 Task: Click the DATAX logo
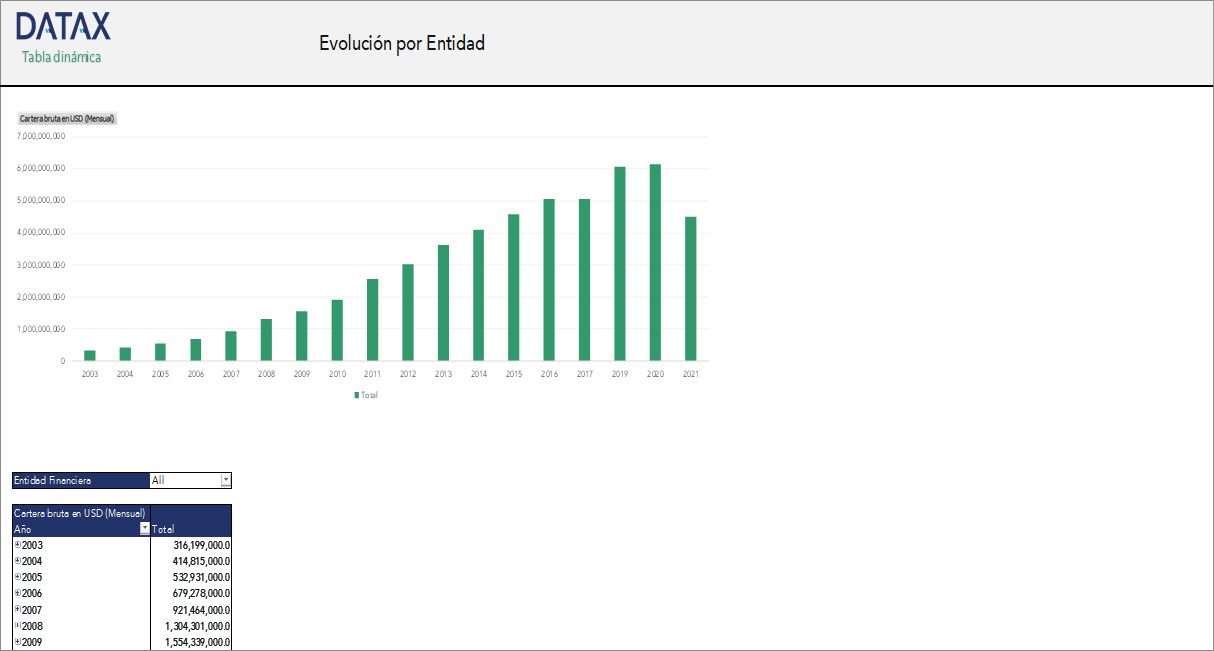[x=63, y=27]
